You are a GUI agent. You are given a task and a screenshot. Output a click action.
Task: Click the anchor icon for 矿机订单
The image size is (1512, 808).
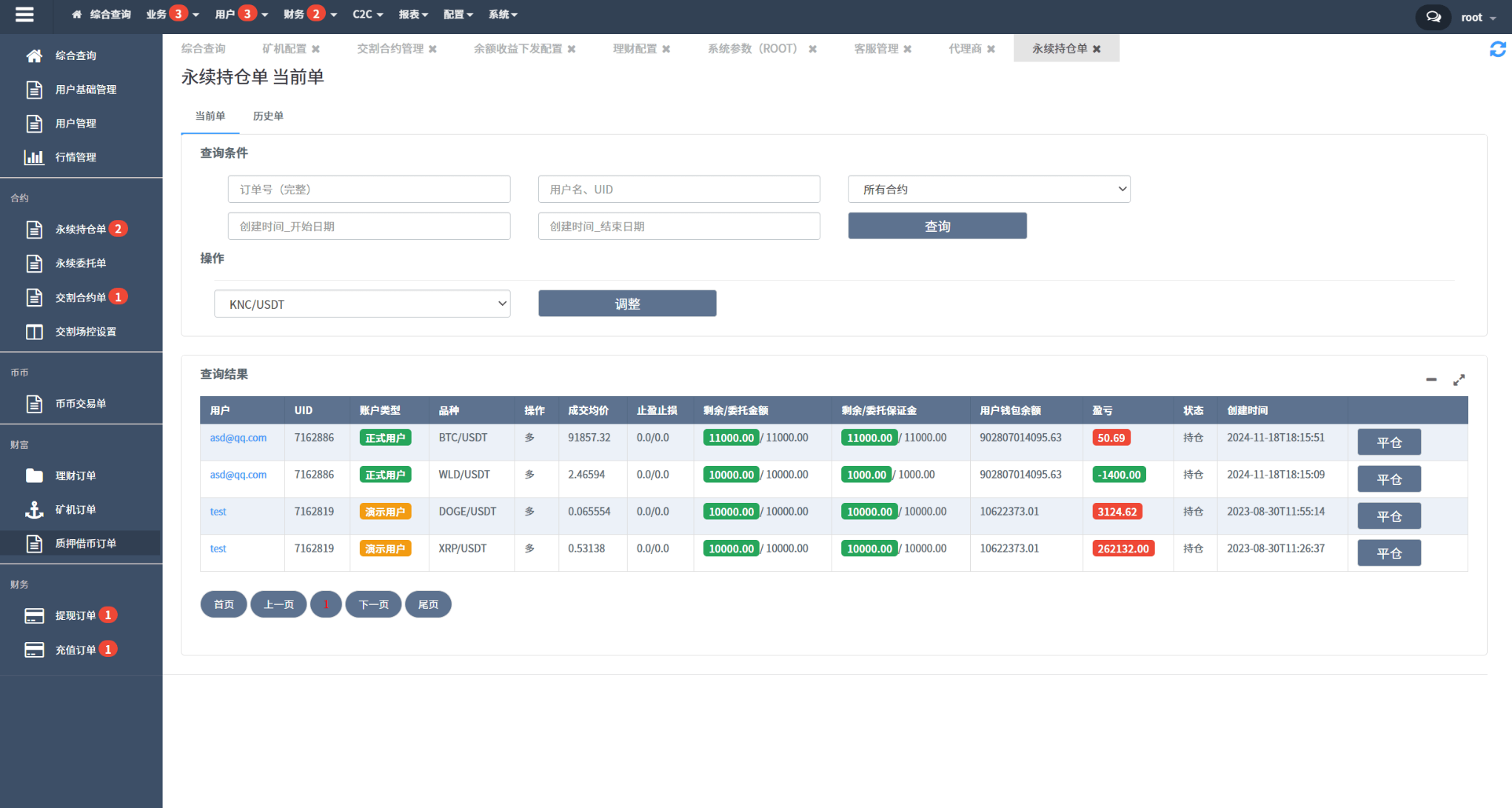click(x=34, y=510)
